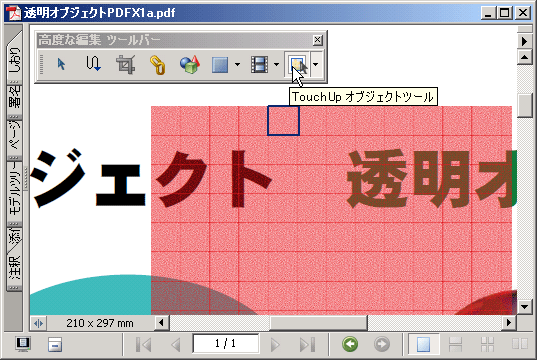Activate the TouchUp Object tool
Viewport: 537px width, 360px height.
297,64
